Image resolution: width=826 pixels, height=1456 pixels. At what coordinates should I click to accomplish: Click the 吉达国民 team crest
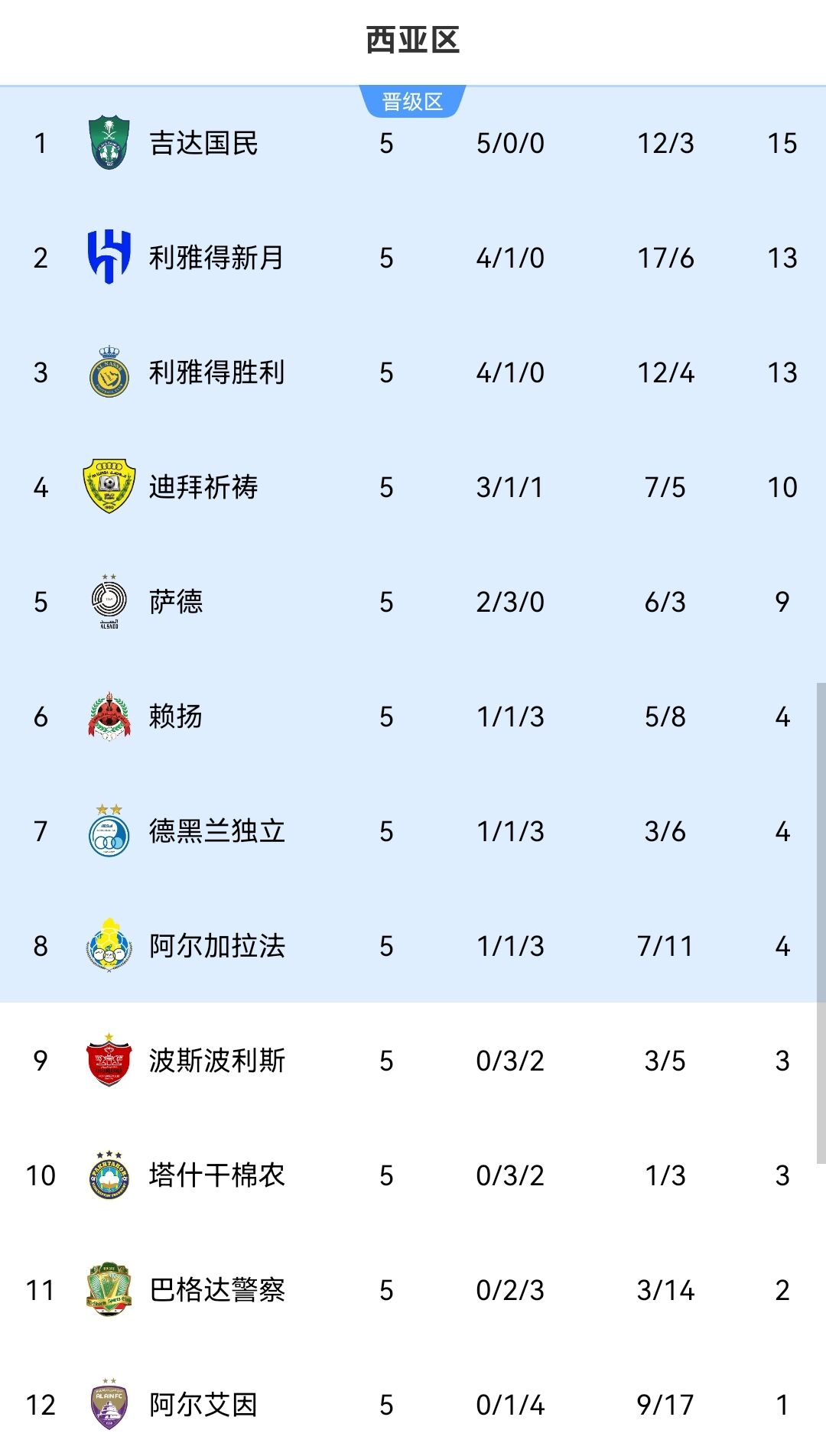pos(109,143)
